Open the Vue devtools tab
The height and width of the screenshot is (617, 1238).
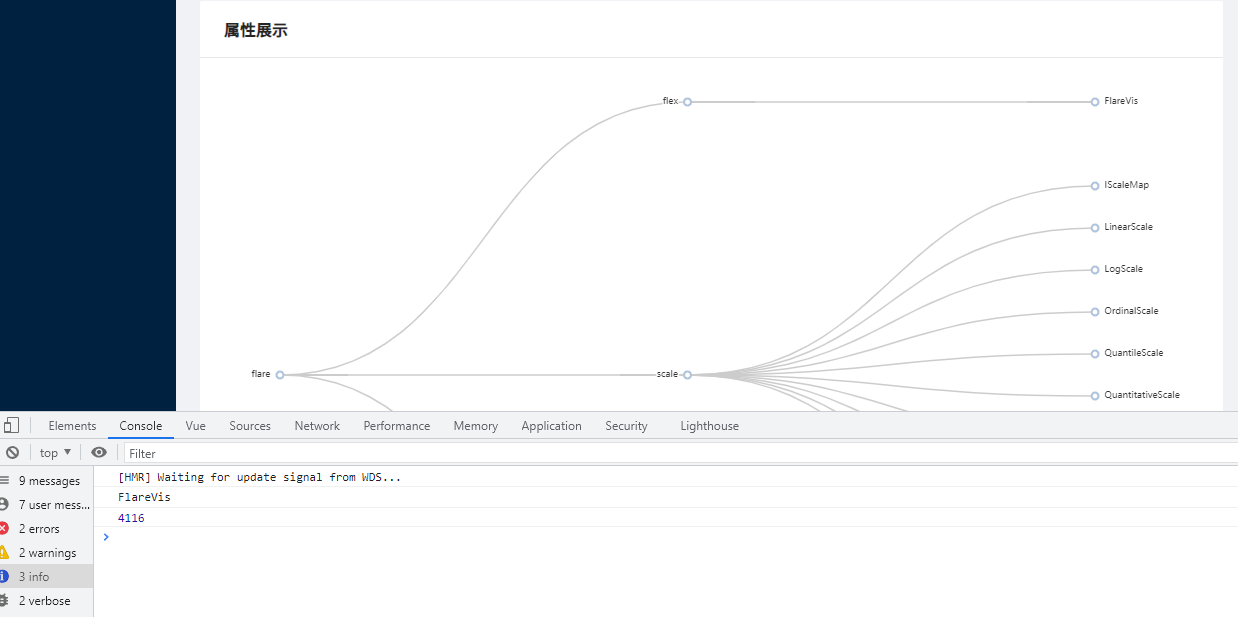coord(196,426)
